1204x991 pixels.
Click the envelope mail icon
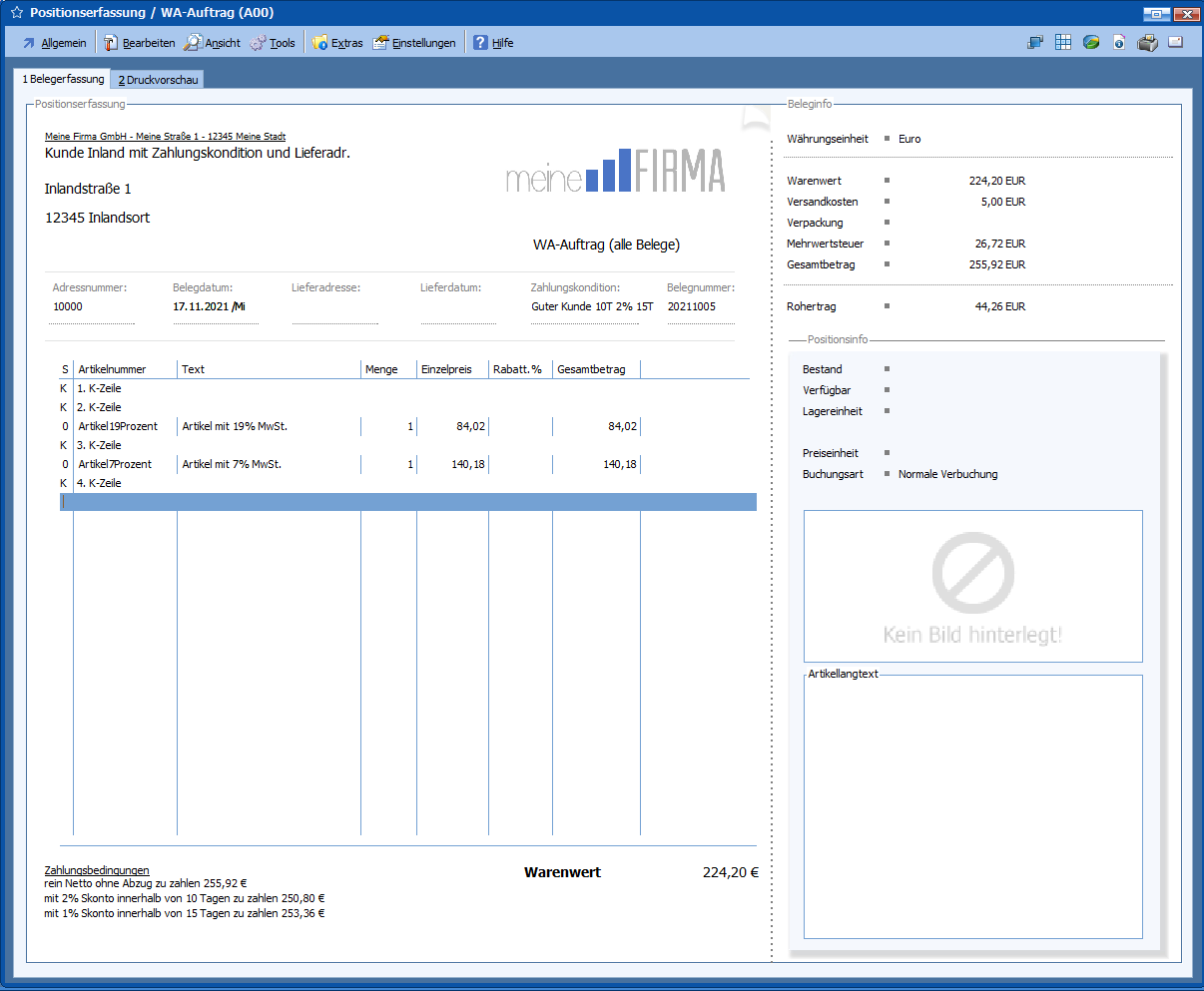(1176, 43)
